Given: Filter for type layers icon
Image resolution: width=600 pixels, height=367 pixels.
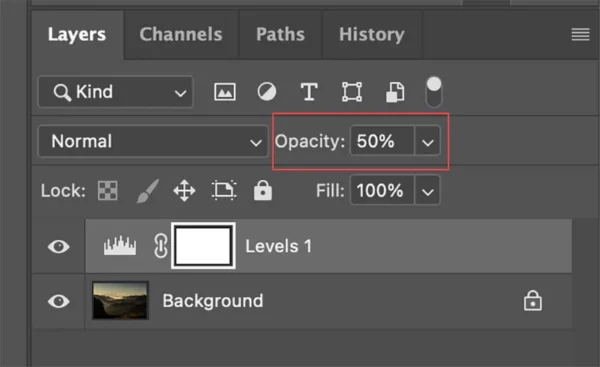Looking at the screenshot, I should (x=309, y=92).
